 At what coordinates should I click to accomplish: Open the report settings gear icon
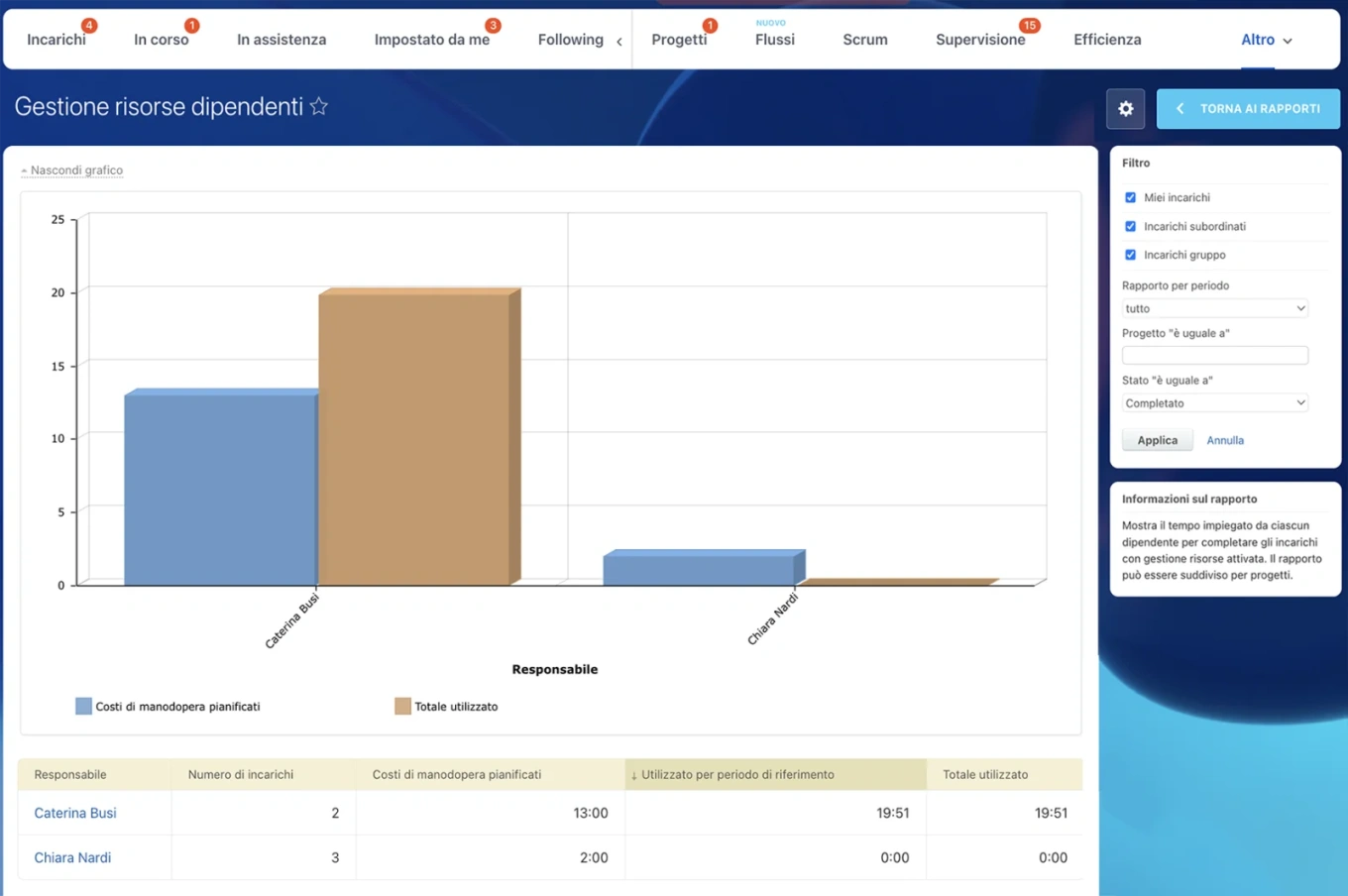point(1125,108)
